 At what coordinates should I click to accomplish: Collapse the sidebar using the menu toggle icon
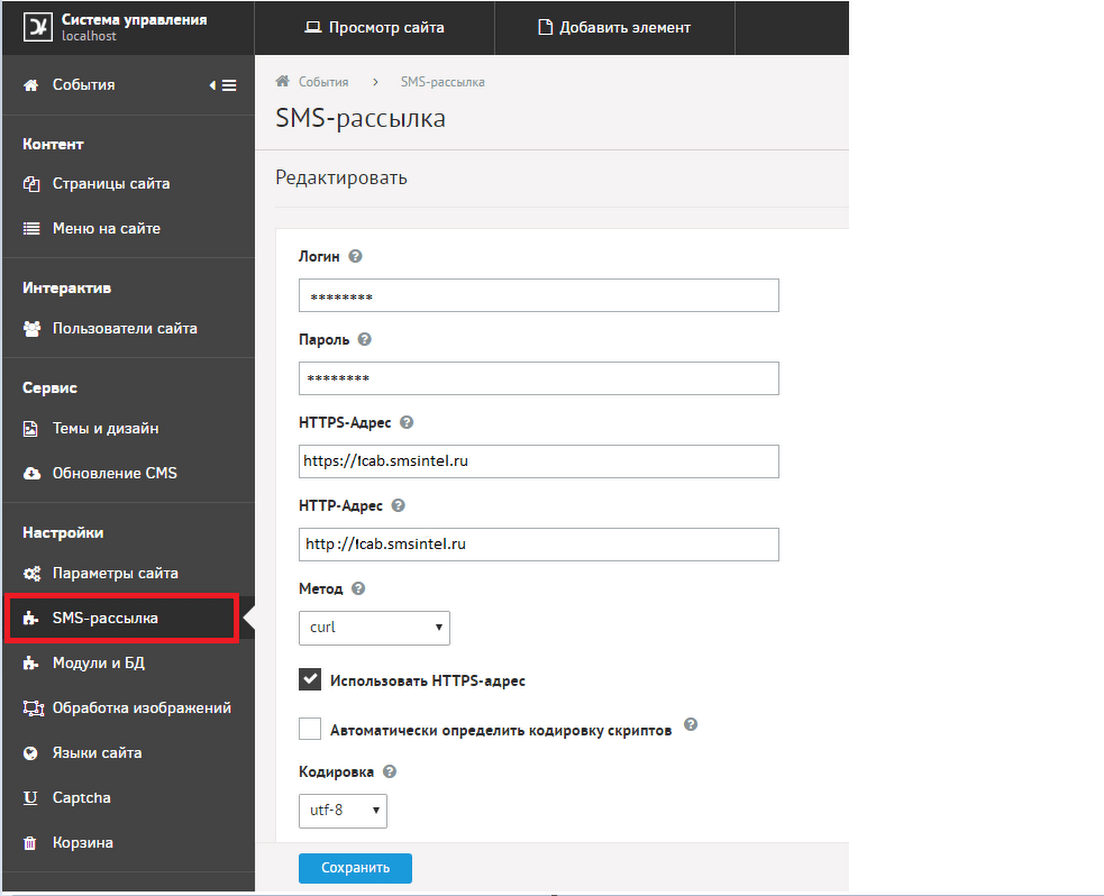coord(223,85)
